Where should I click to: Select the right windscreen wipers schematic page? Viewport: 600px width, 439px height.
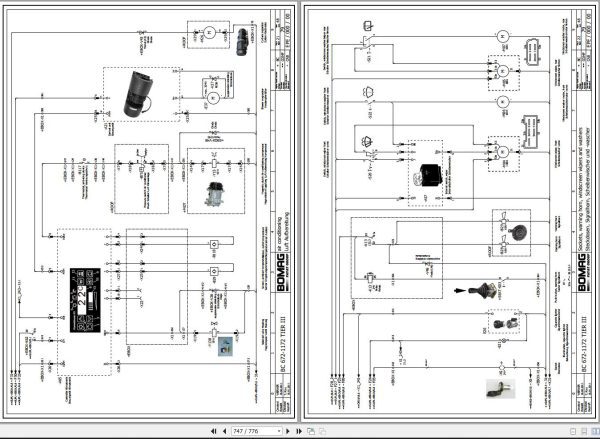tap(450, 211)
